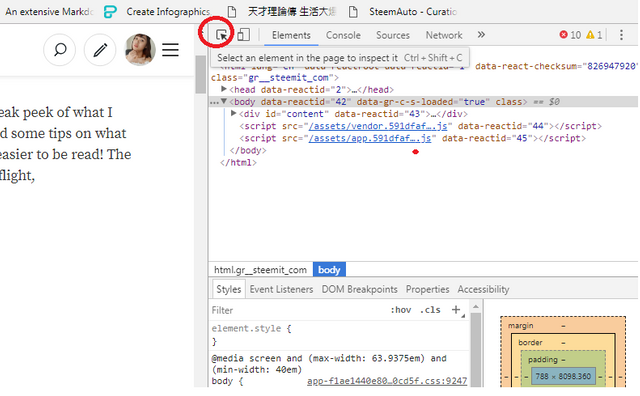Click the border label in box model

(x=530, y=343)
